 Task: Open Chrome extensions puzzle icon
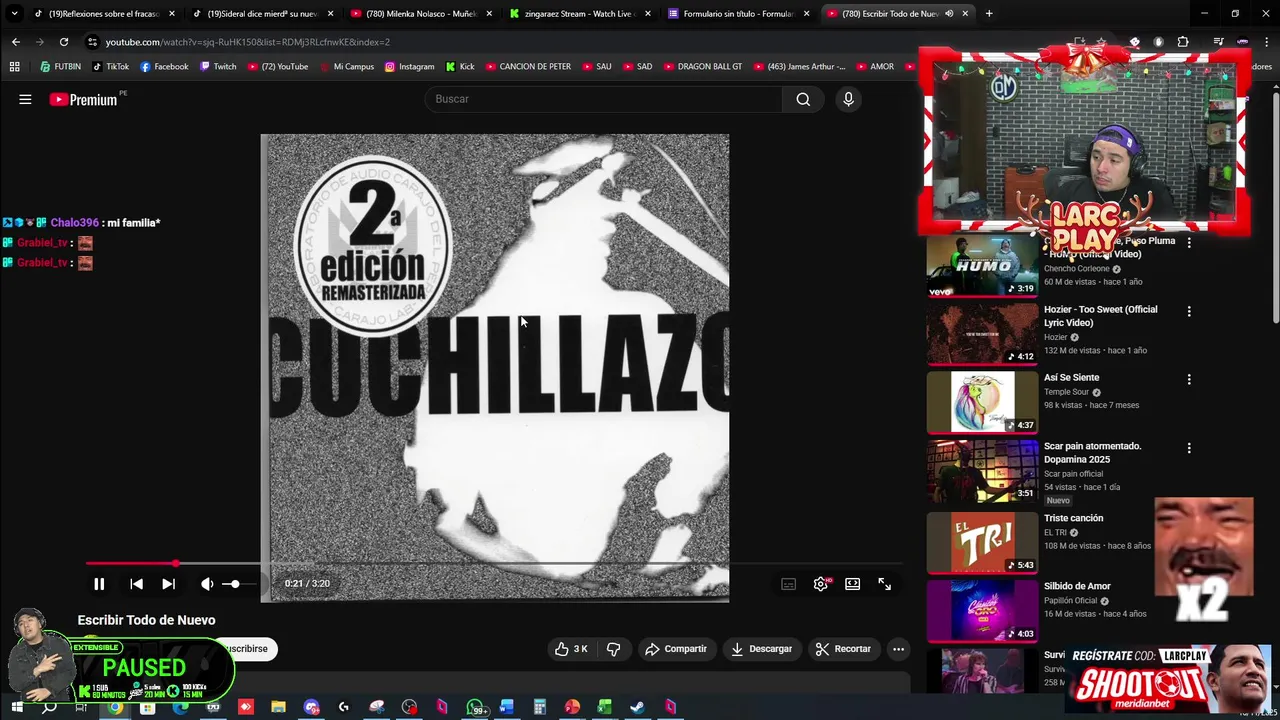point(1183,42)
